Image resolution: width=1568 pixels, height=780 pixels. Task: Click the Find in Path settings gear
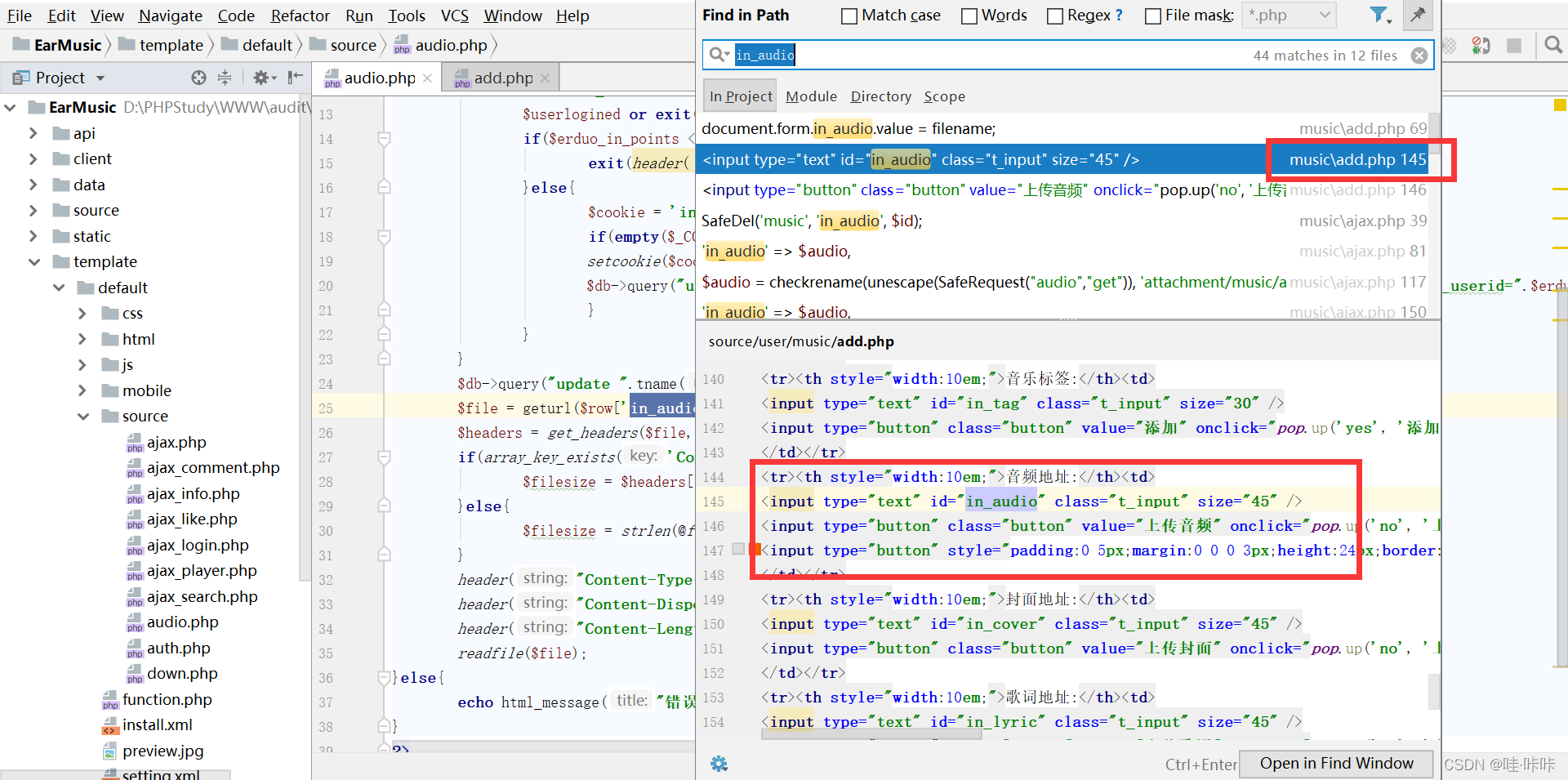719,764
